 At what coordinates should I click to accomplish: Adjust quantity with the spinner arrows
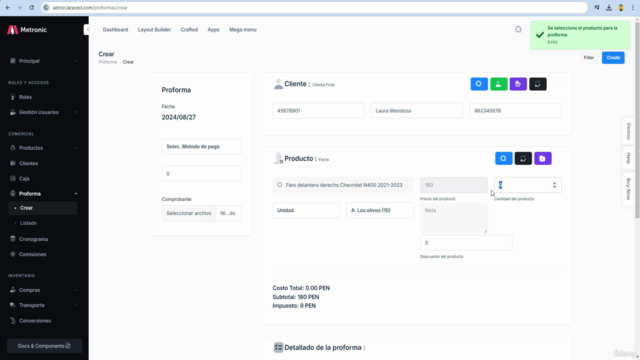(554, 185)
